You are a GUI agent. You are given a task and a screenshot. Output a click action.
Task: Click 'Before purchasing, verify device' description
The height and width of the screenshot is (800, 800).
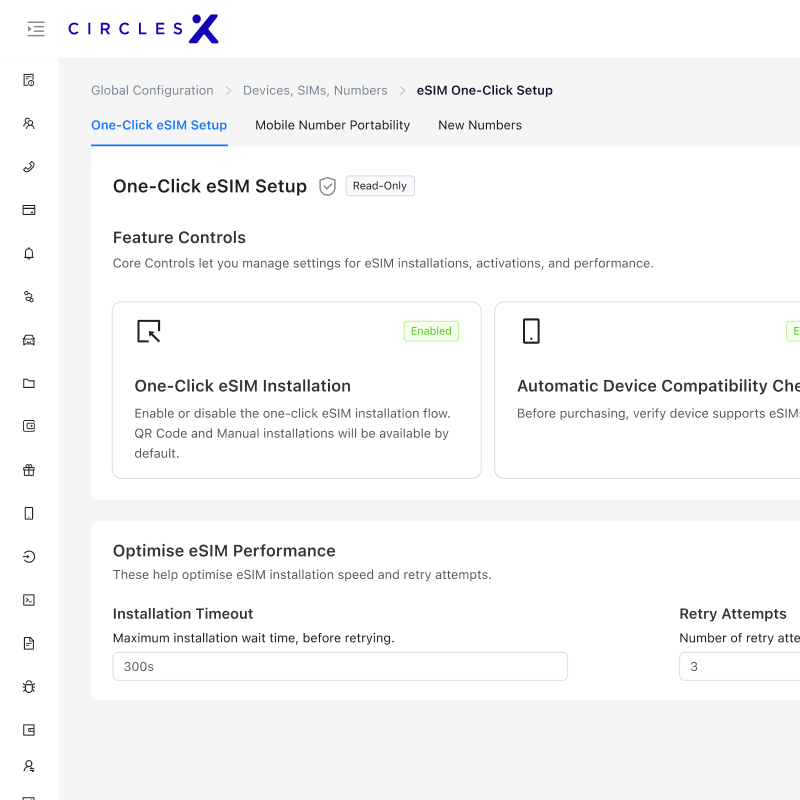659,413
